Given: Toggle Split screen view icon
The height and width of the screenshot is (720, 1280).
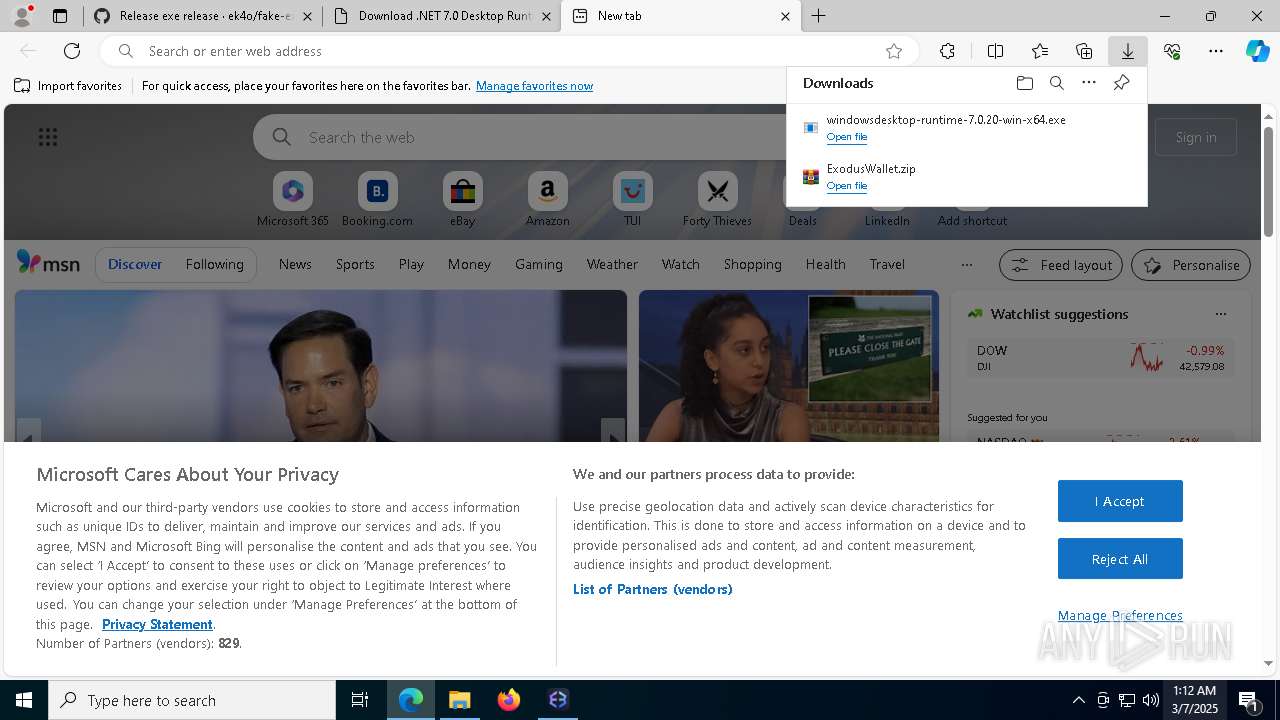Looking at the screenshot, I should [995, 51].
